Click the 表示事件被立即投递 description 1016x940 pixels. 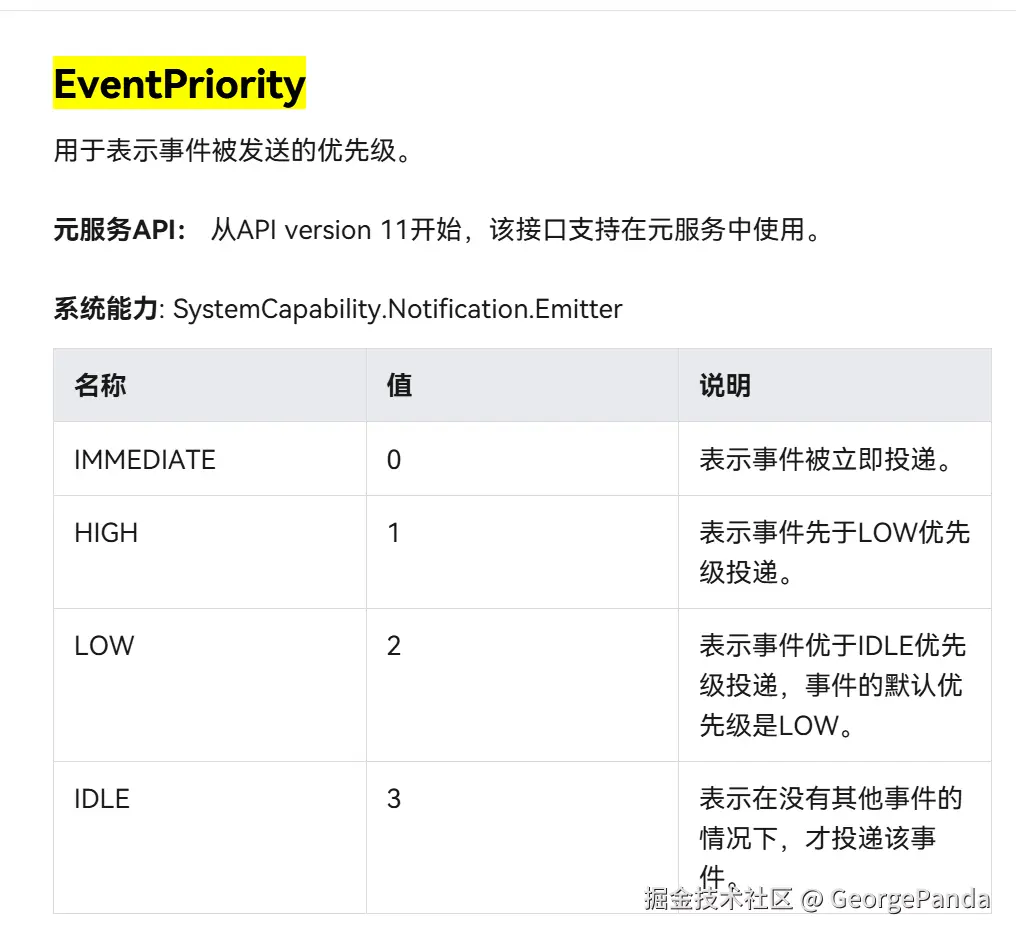(826, 460)
